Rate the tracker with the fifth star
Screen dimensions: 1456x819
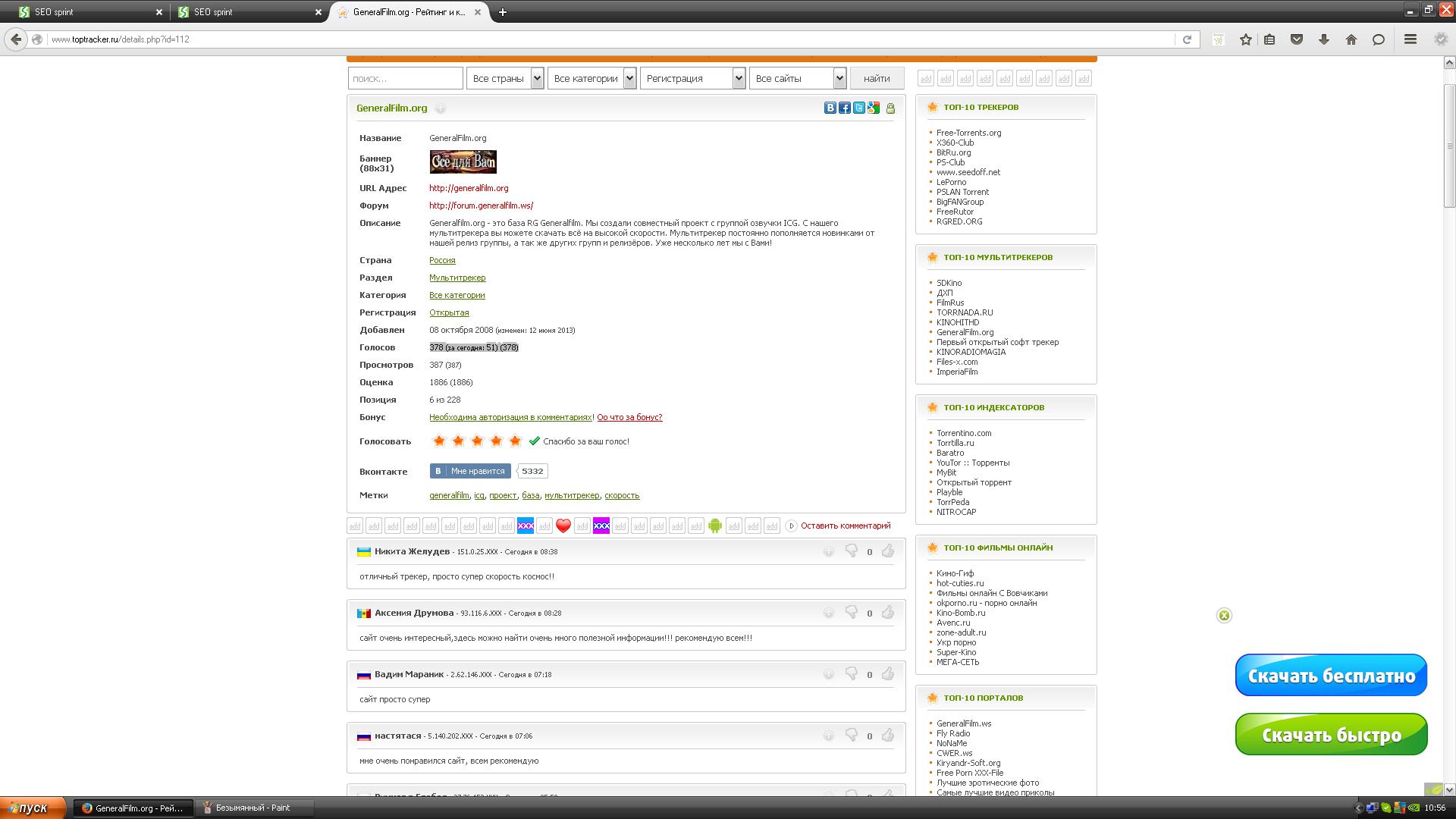515,441
